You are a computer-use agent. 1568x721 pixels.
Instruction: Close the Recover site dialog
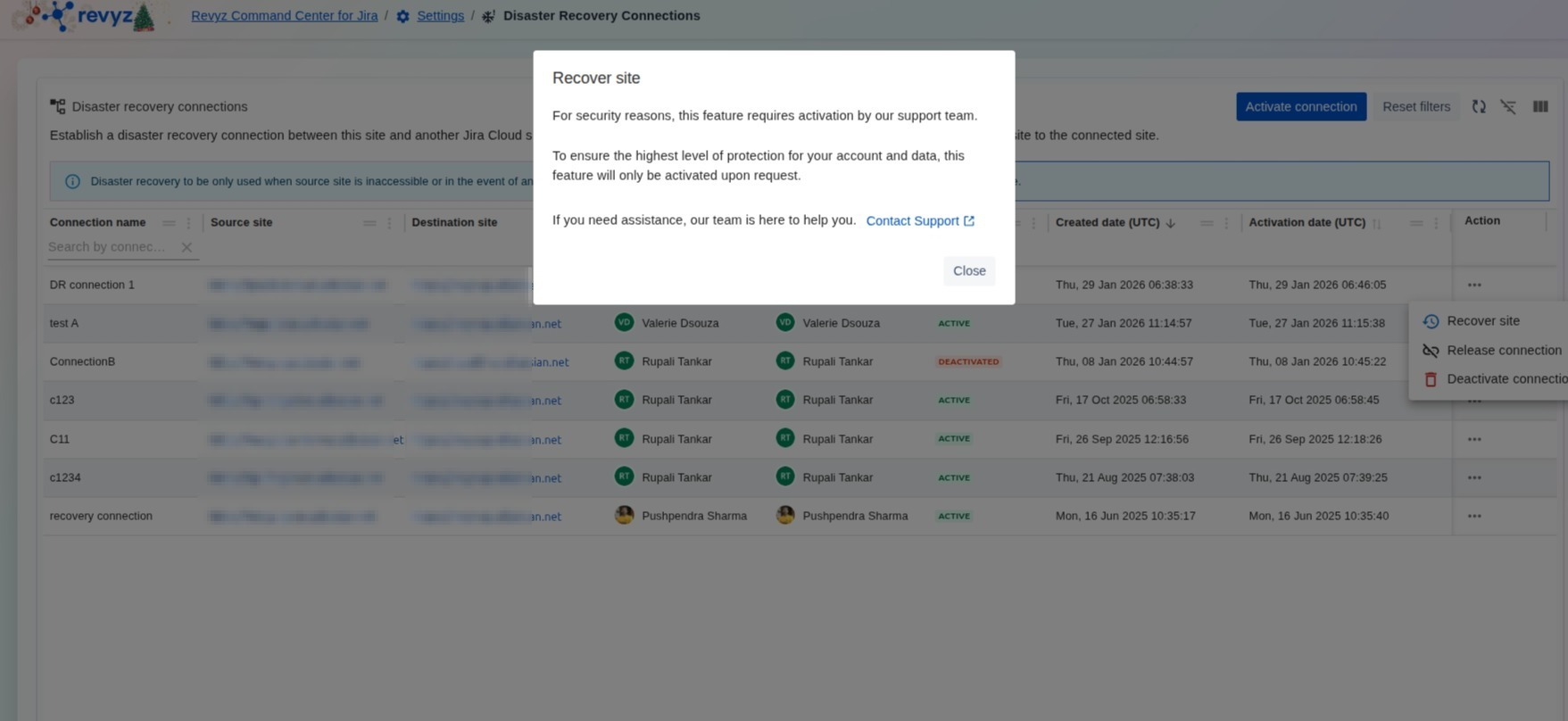coord(968,271)
